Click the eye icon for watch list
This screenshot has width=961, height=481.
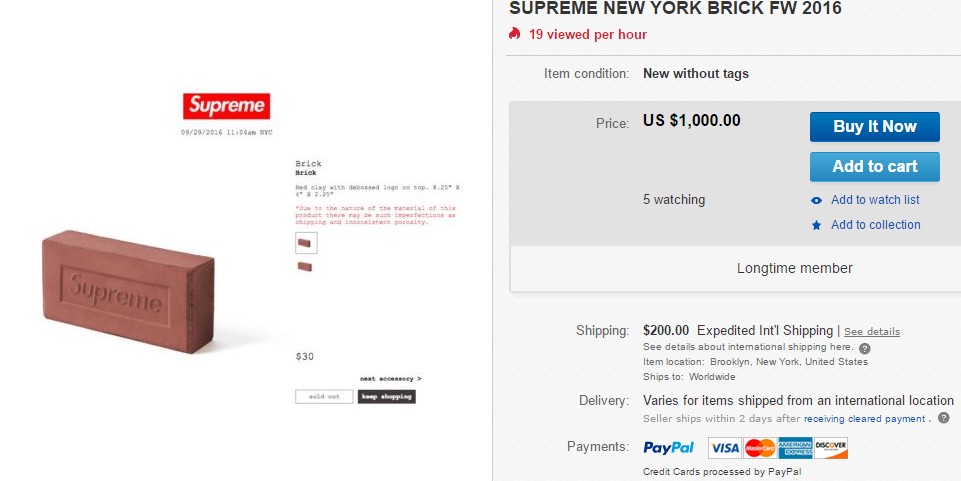tap(817, 200)
